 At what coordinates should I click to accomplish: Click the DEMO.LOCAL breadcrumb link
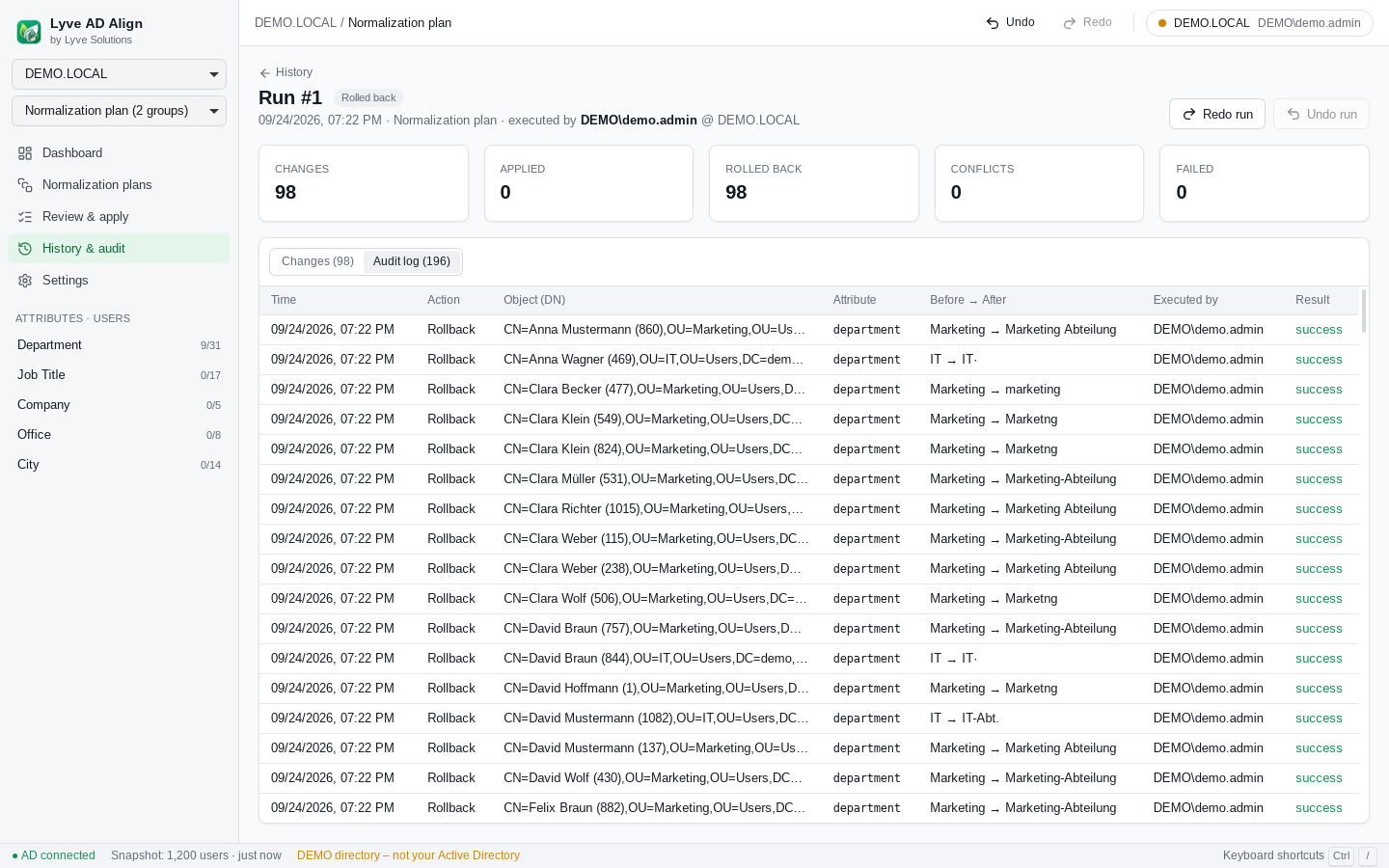point(295,23)
